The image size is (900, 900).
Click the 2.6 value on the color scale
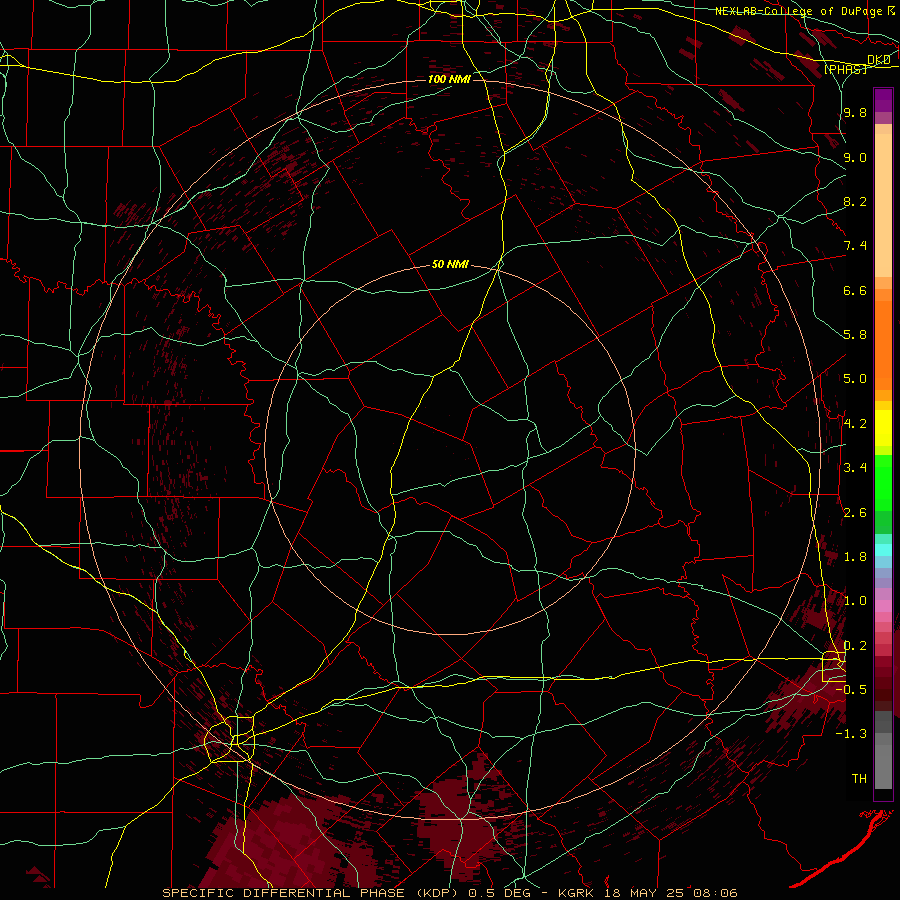pyautogui.click(x=855, y=513)
